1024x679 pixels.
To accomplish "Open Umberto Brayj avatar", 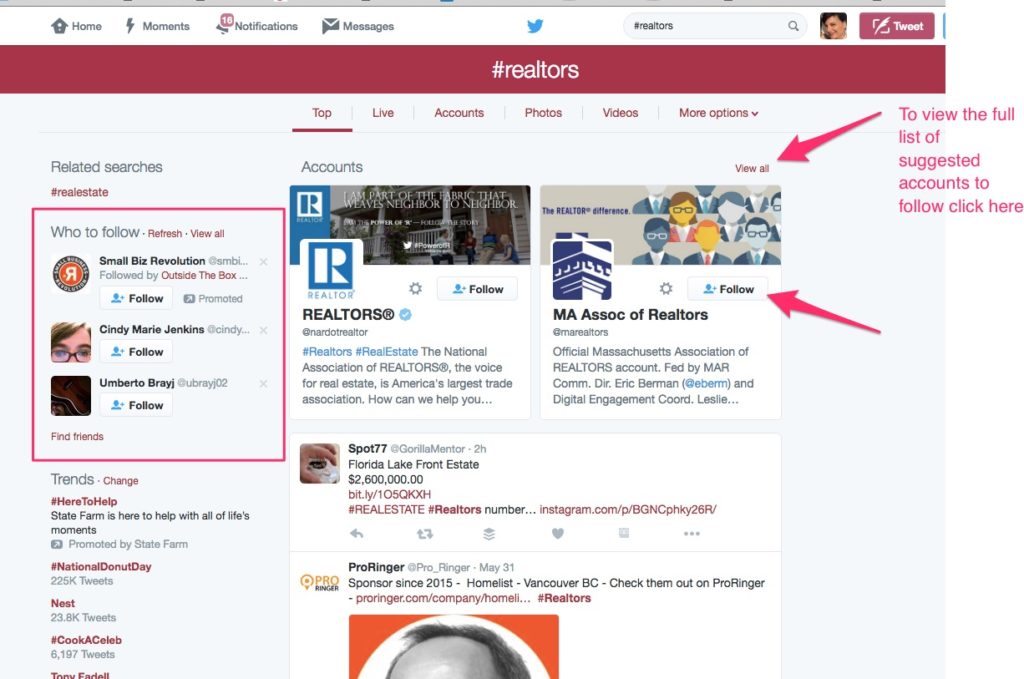I will (x=71, y=396).
